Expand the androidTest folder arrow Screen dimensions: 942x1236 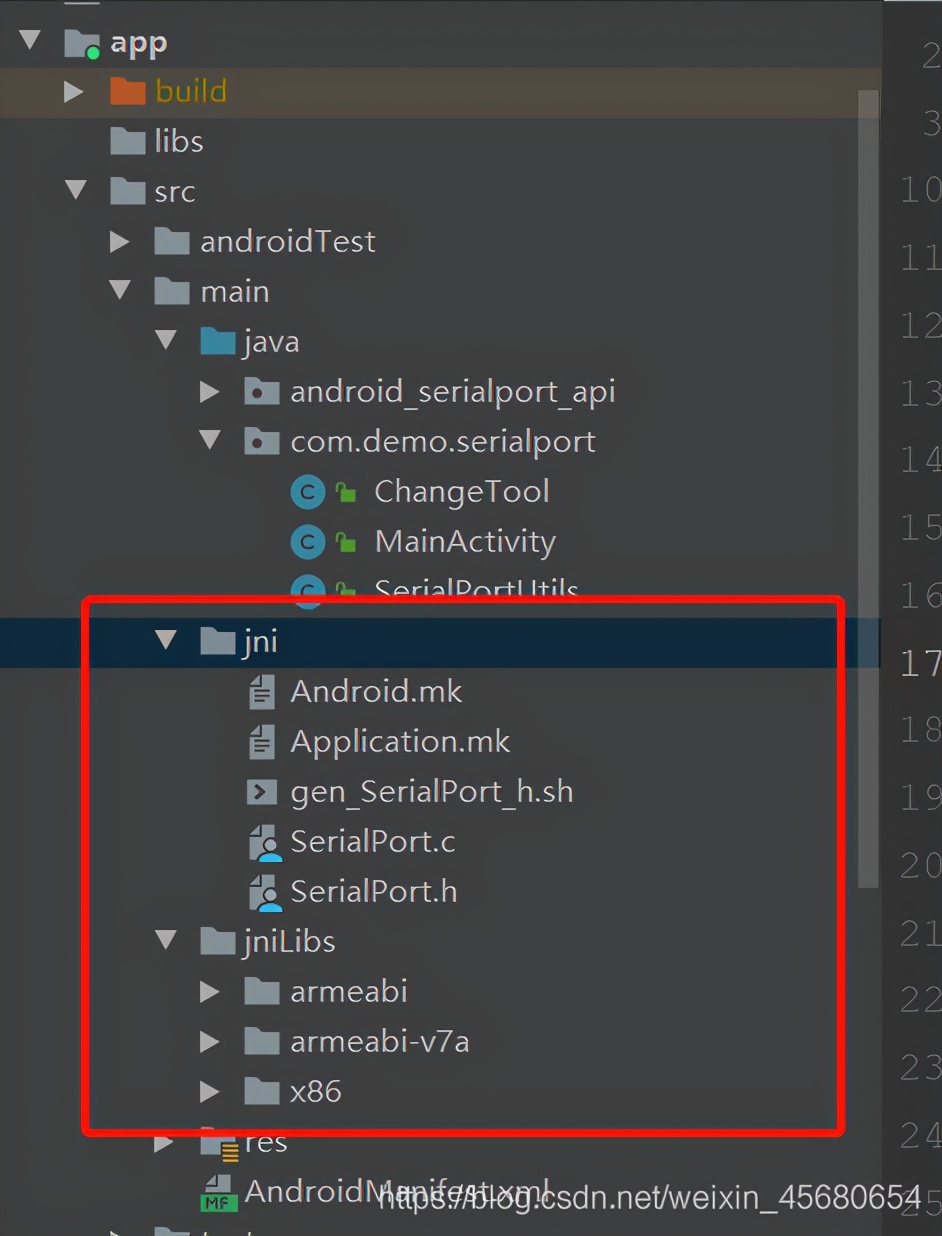point(119,241)
